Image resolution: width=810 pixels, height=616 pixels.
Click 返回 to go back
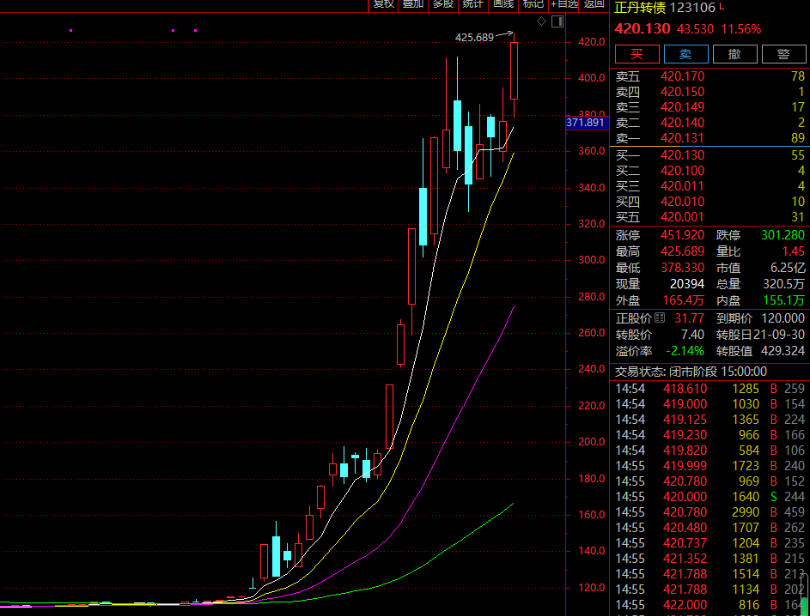click(595, 4)
